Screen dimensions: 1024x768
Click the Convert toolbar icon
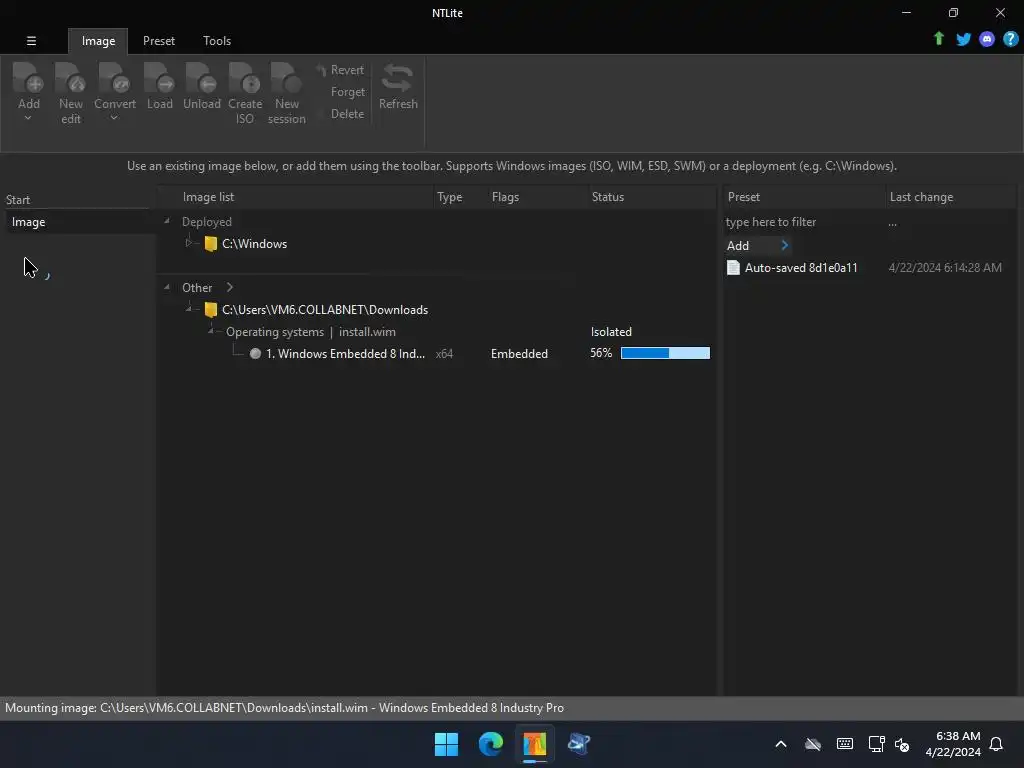click(x=114, y=78)
